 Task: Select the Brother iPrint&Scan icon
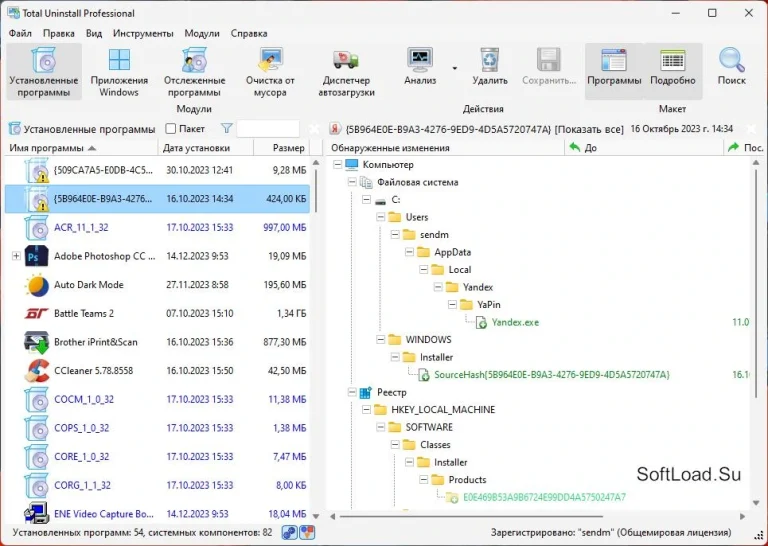(x=37, y=342)
